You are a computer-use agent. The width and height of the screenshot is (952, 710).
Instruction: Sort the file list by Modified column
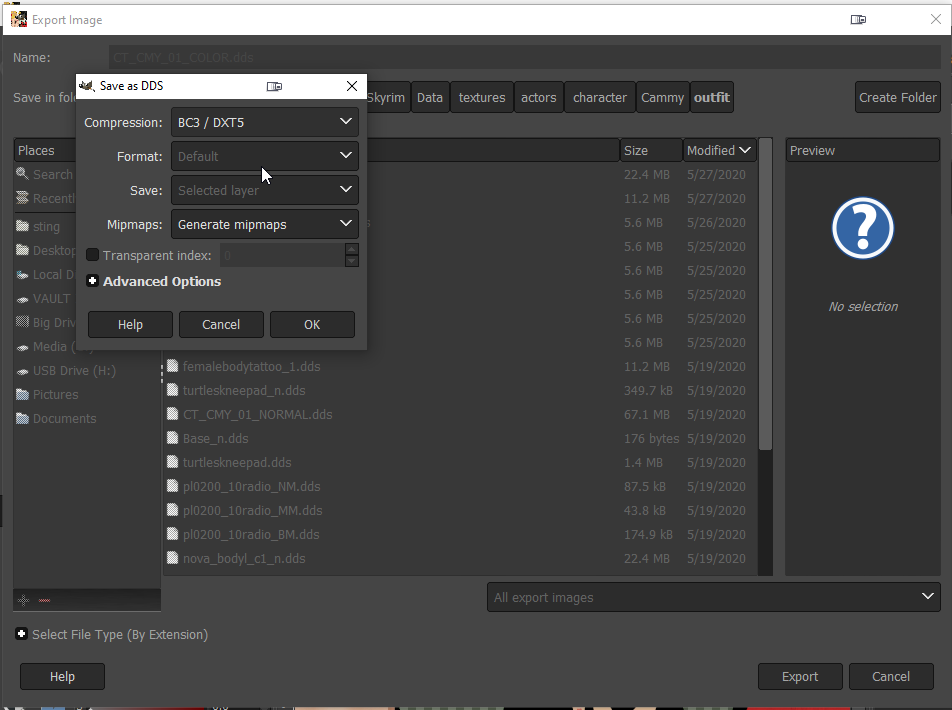(719, 150)
